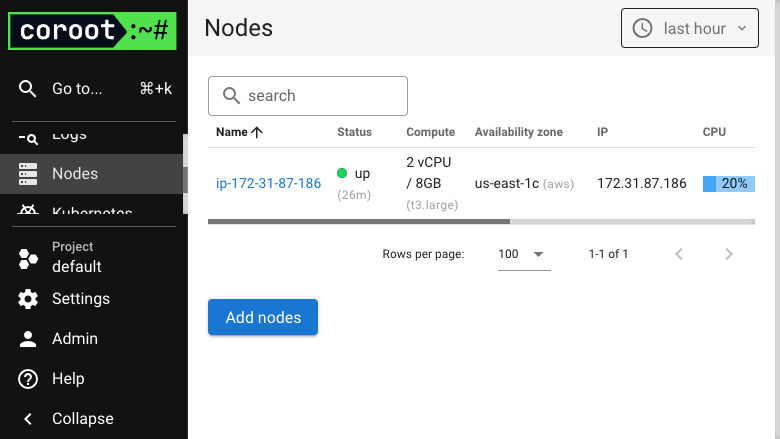Screen dimensions: 780x439
Task: Click the '2 vCPU / 8GB' compute cell
Action: pyautogui.click(x=429, y=173)
